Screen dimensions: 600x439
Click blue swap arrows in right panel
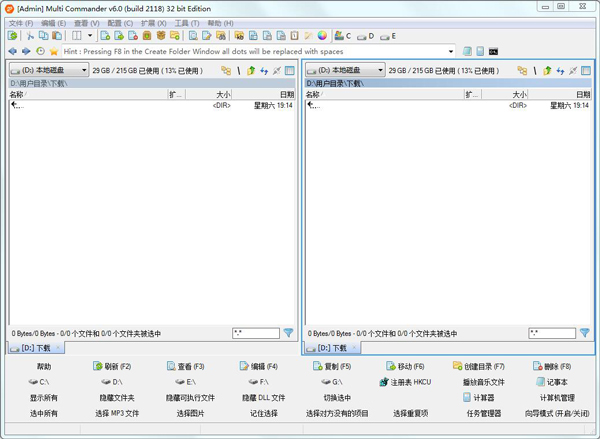pos(560,71)
